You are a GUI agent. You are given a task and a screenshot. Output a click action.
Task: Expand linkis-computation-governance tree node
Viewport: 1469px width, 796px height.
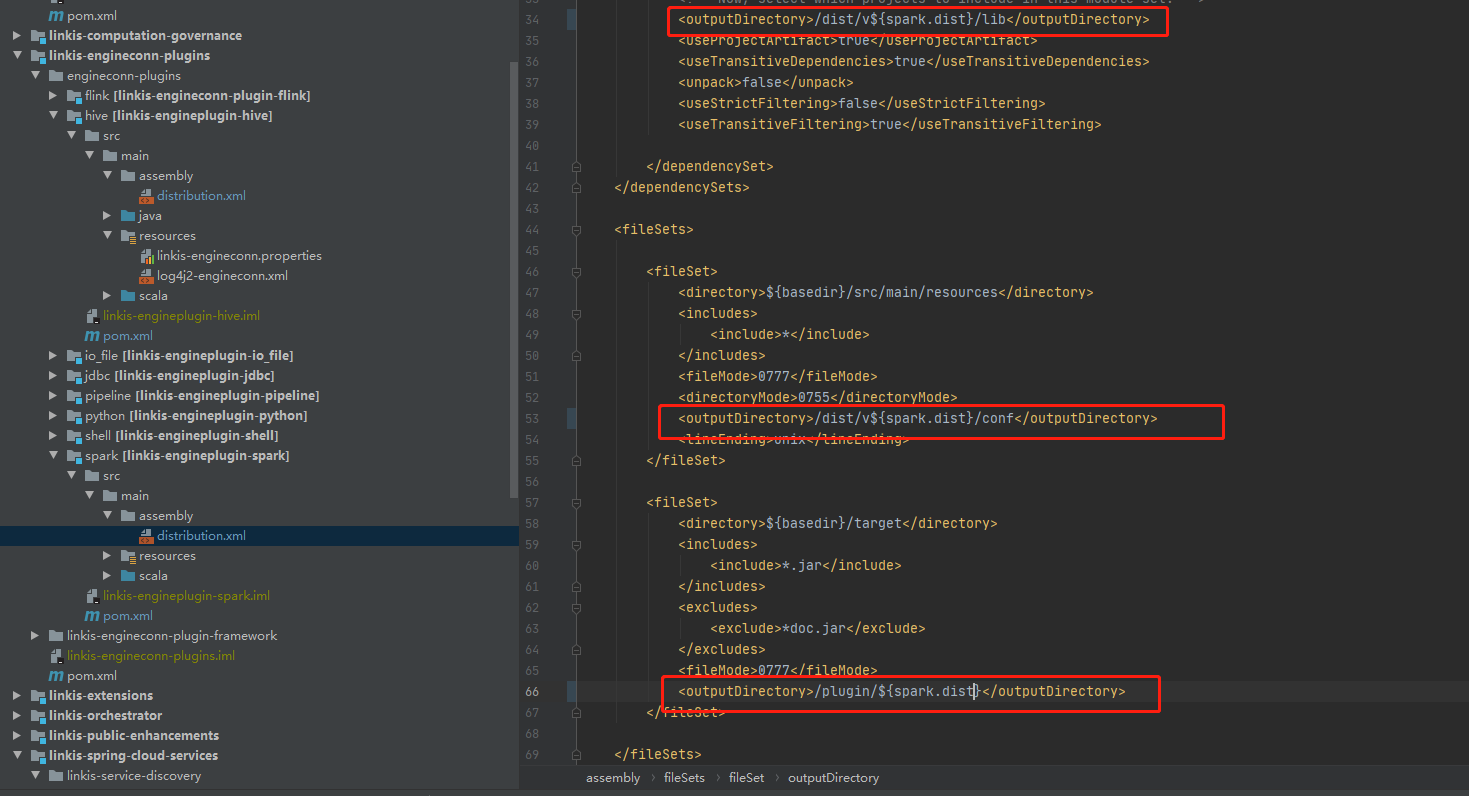pos(17,36)
